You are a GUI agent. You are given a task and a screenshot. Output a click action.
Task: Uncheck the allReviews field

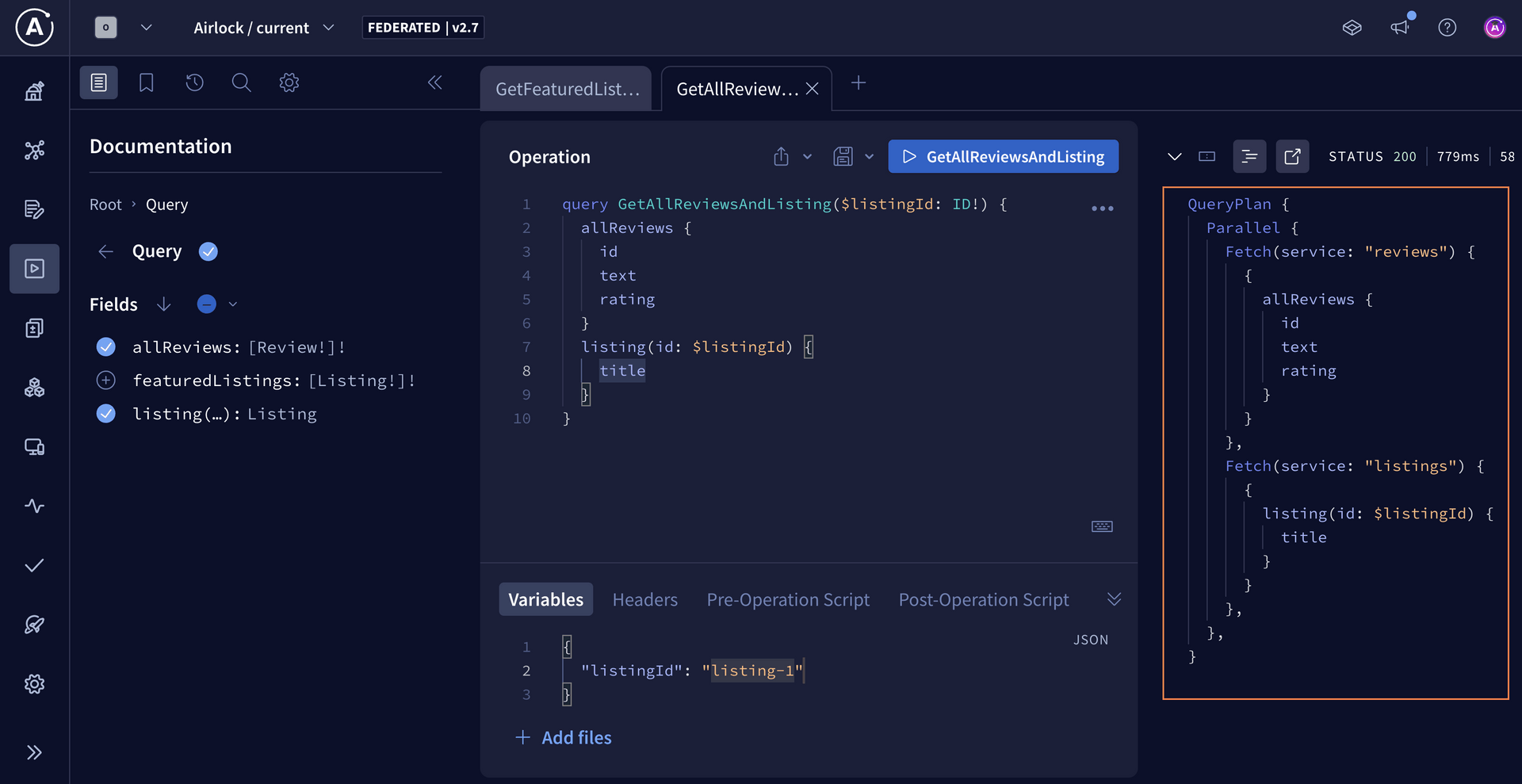click(x=105, y=346)
